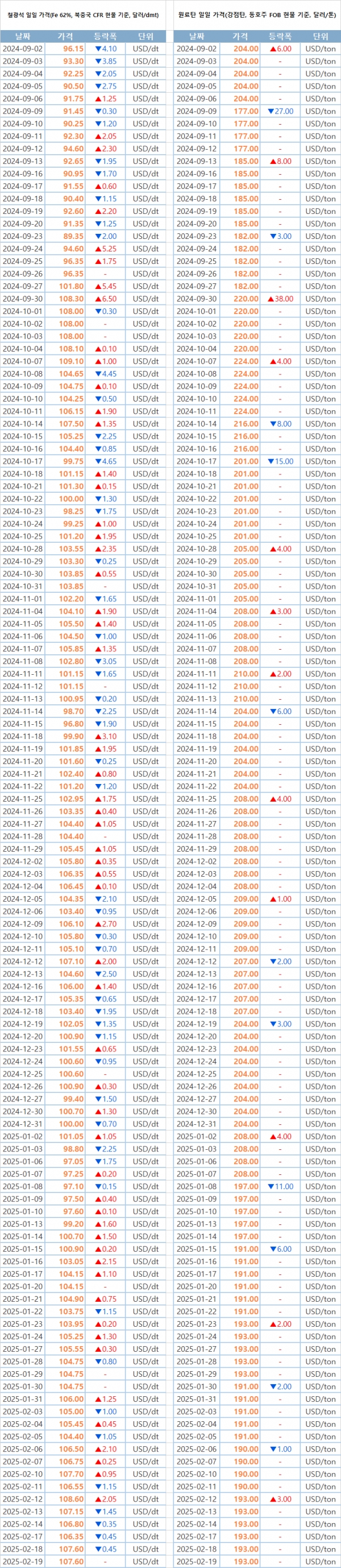Select the up arrow next to 6.50
Viewport: 341px width, 1568px height.
98,299
